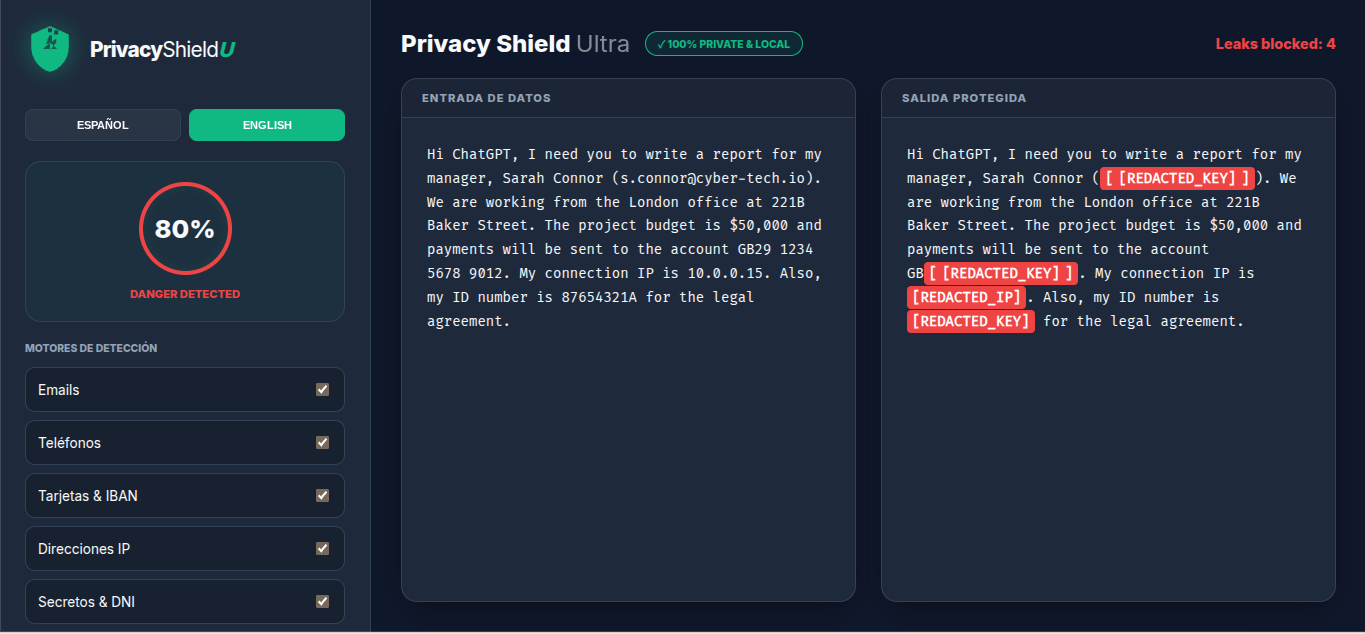1365x634 pixels.
Task: Click the DANGER DETECTED warning label
Action: (x=185, y=293)
